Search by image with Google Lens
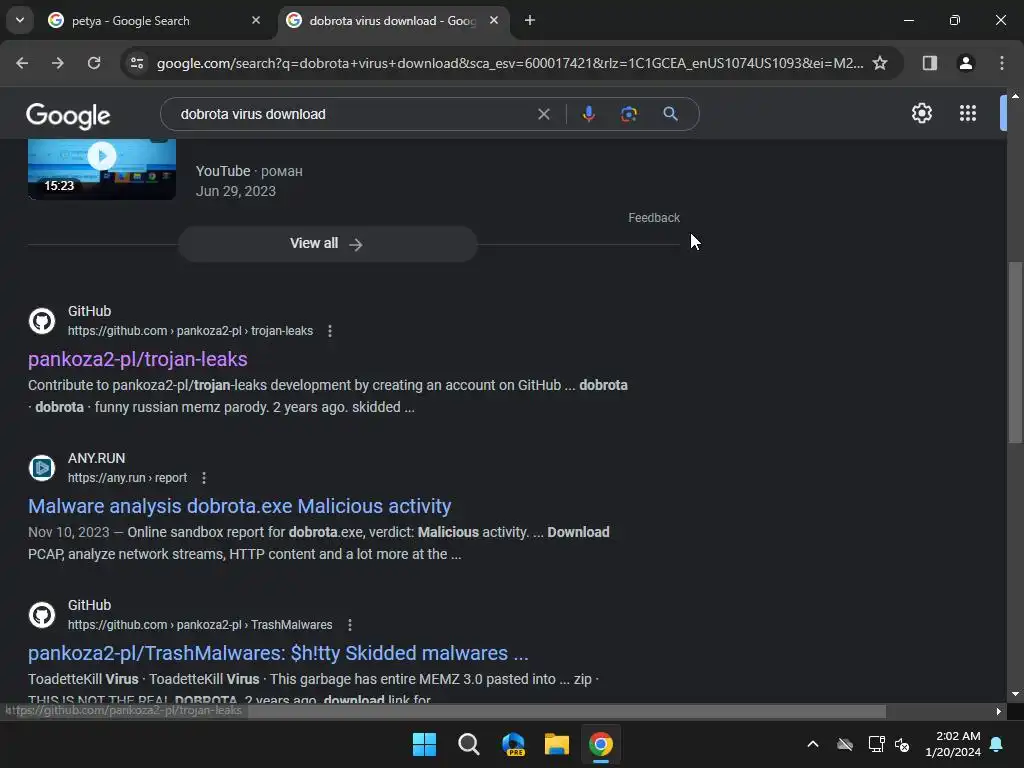This screenshot has width=1024, height=768. 628,114
